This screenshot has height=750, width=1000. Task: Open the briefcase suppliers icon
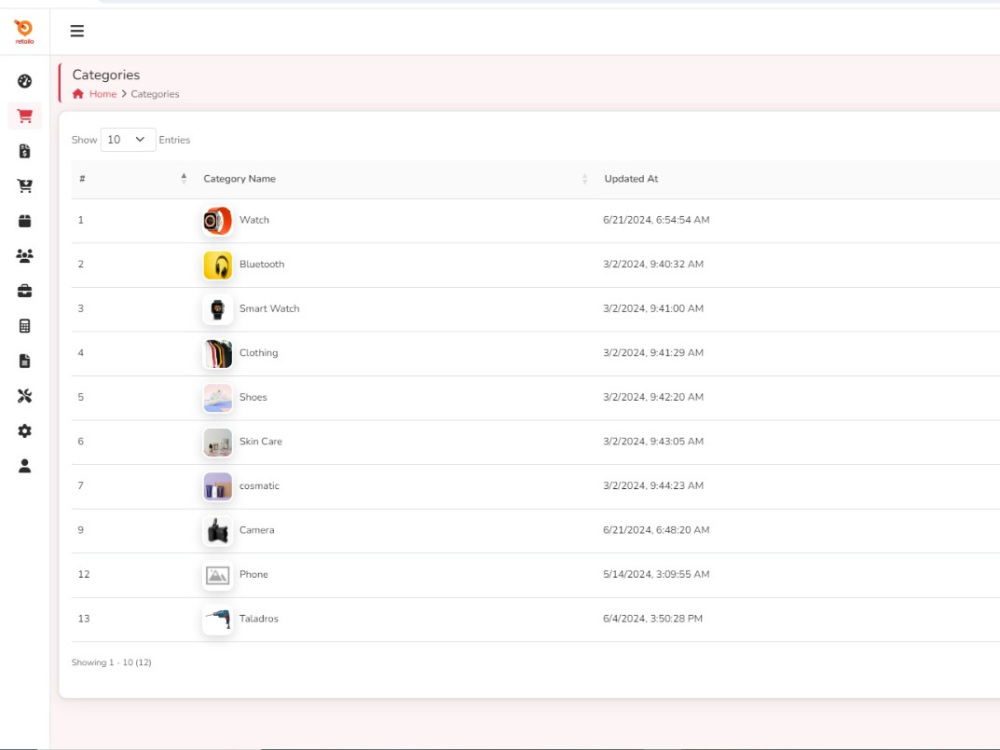point(25,290)
